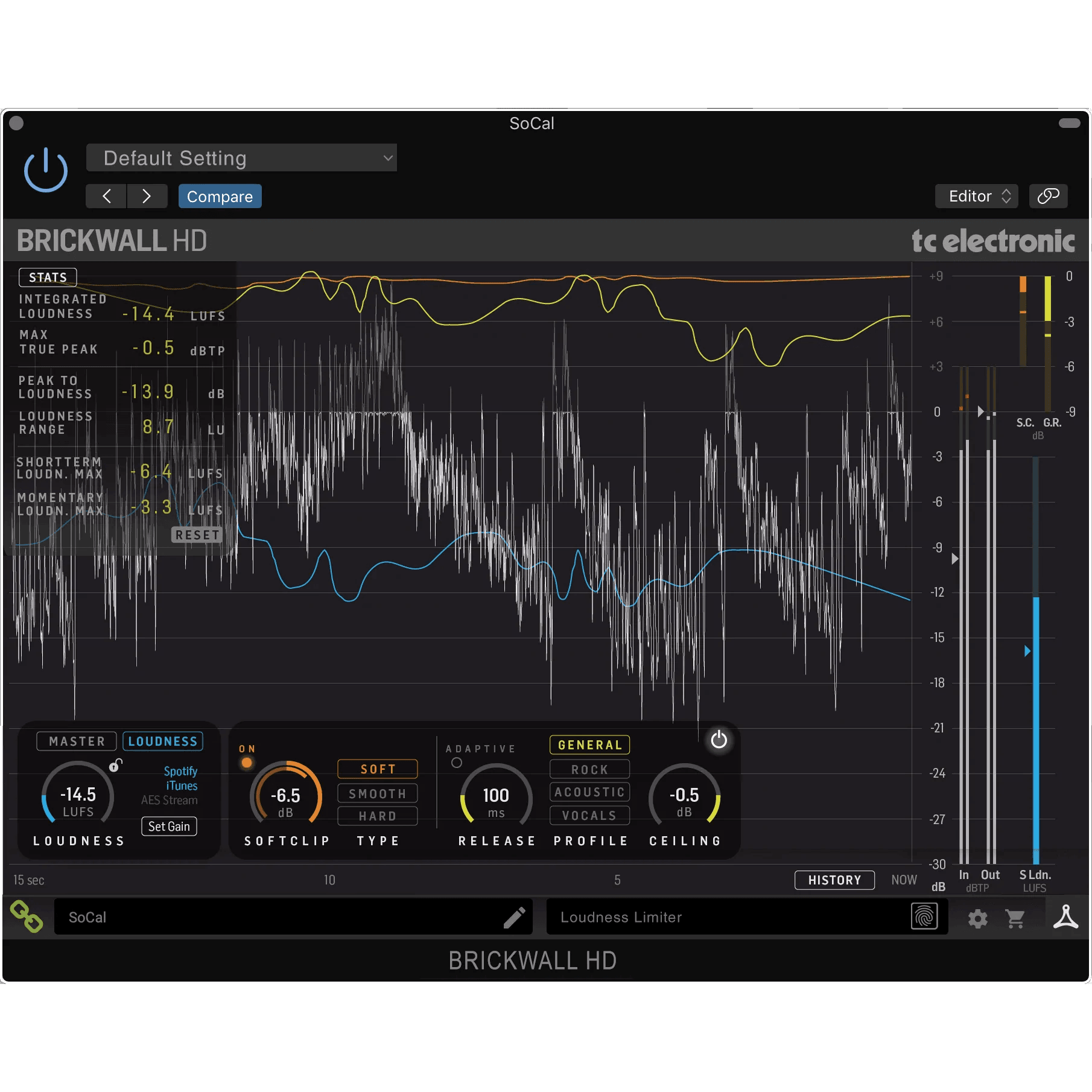
Task: Click the shopping cart icon
Action: pos(1015,918)
